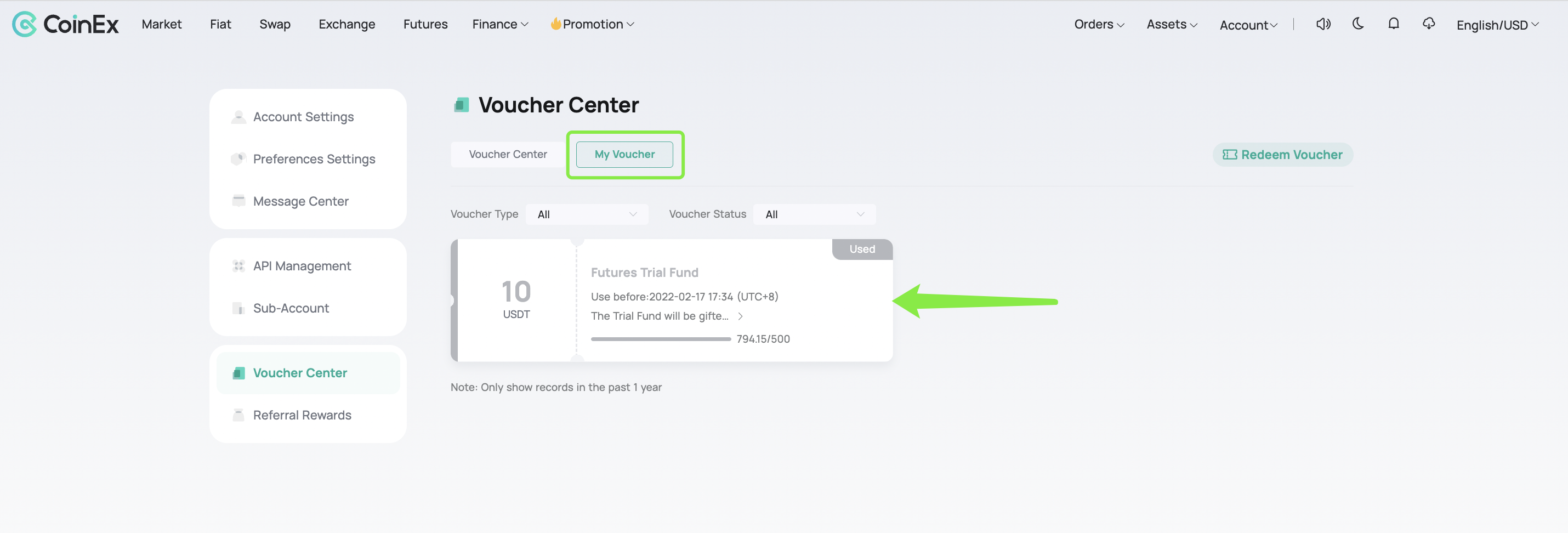
Task: Toggle dark mode moon icon
Action: (1358, 24)
